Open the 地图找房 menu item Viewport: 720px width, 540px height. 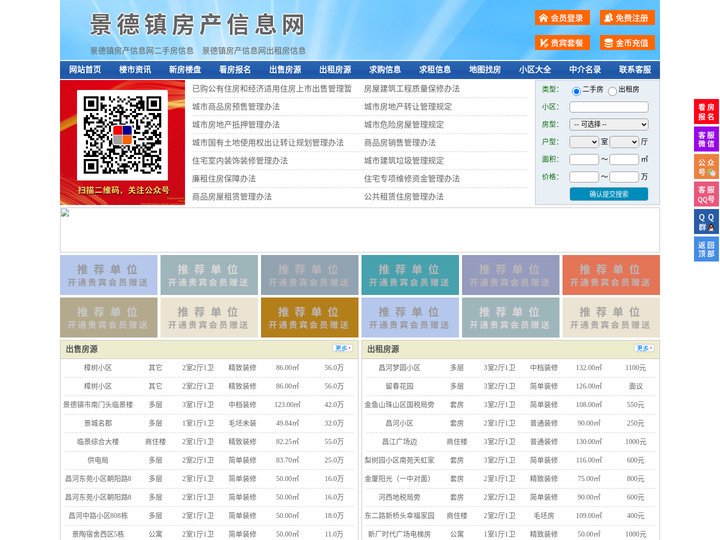tap(485, 70)
